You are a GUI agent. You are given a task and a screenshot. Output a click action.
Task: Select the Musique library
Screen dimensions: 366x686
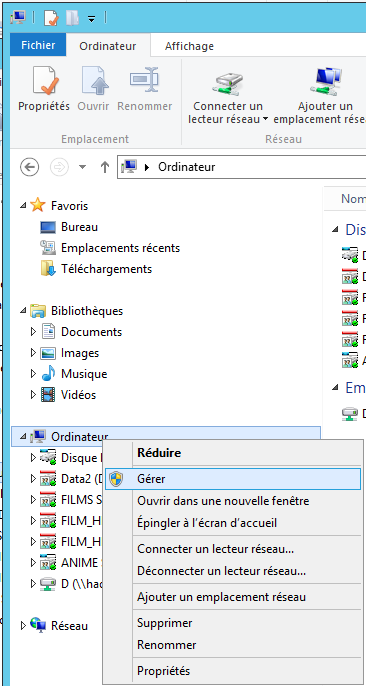click(x=84, y=374)
